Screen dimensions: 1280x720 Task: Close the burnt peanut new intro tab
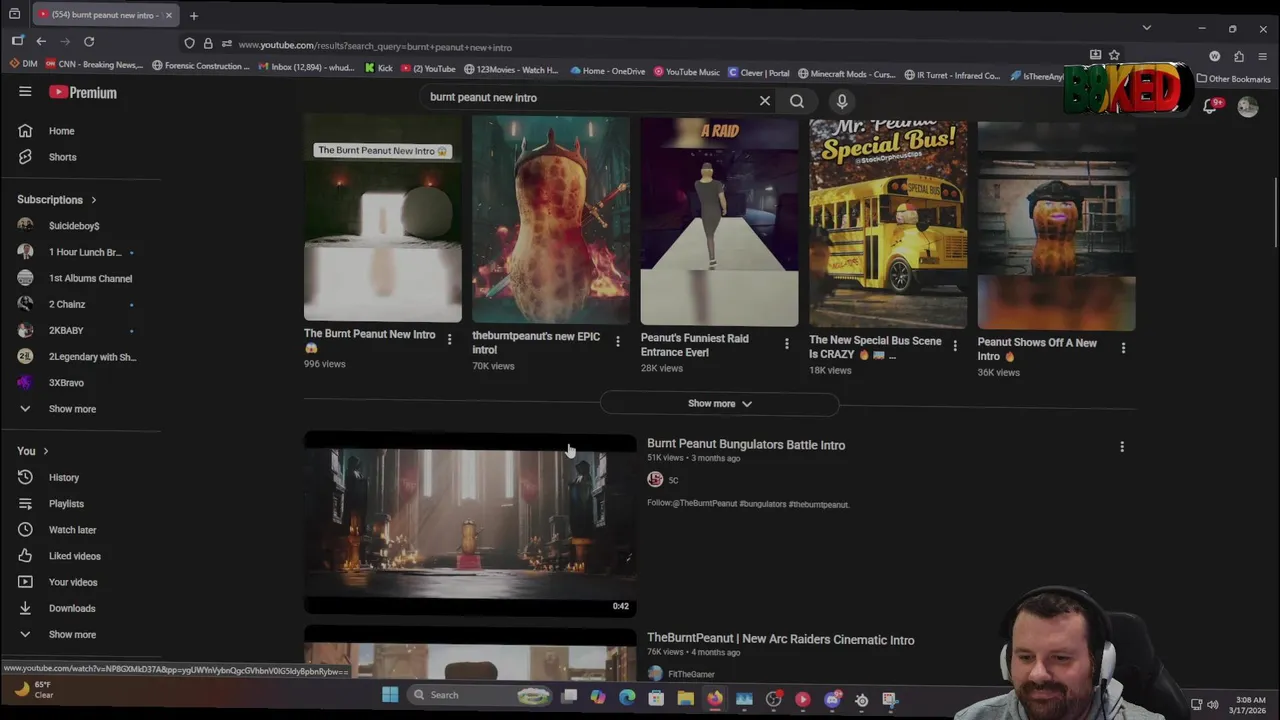tap(168, 15)
